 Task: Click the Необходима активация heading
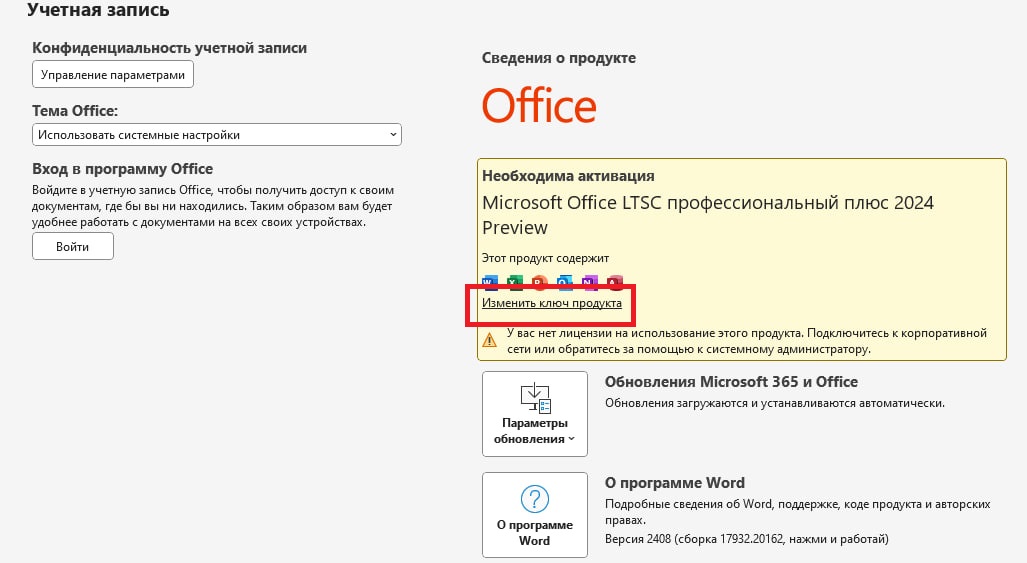[x=568, y=175]
